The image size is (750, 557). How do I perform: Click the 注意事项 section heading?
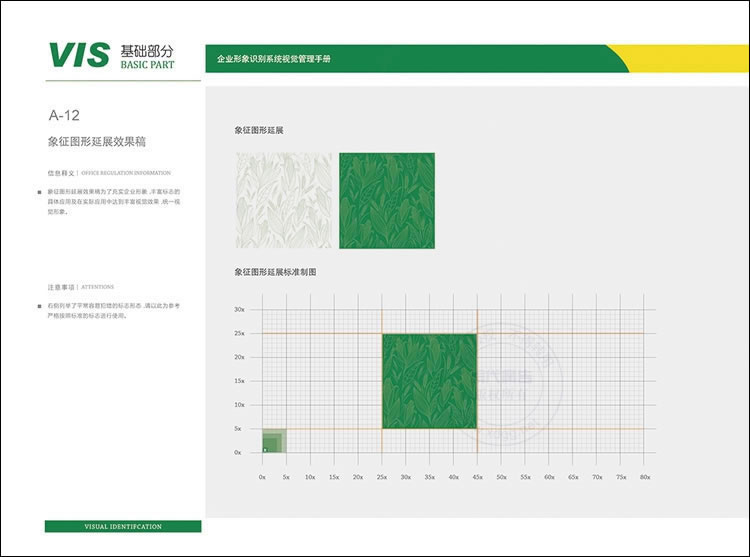[x=61, y=286]
